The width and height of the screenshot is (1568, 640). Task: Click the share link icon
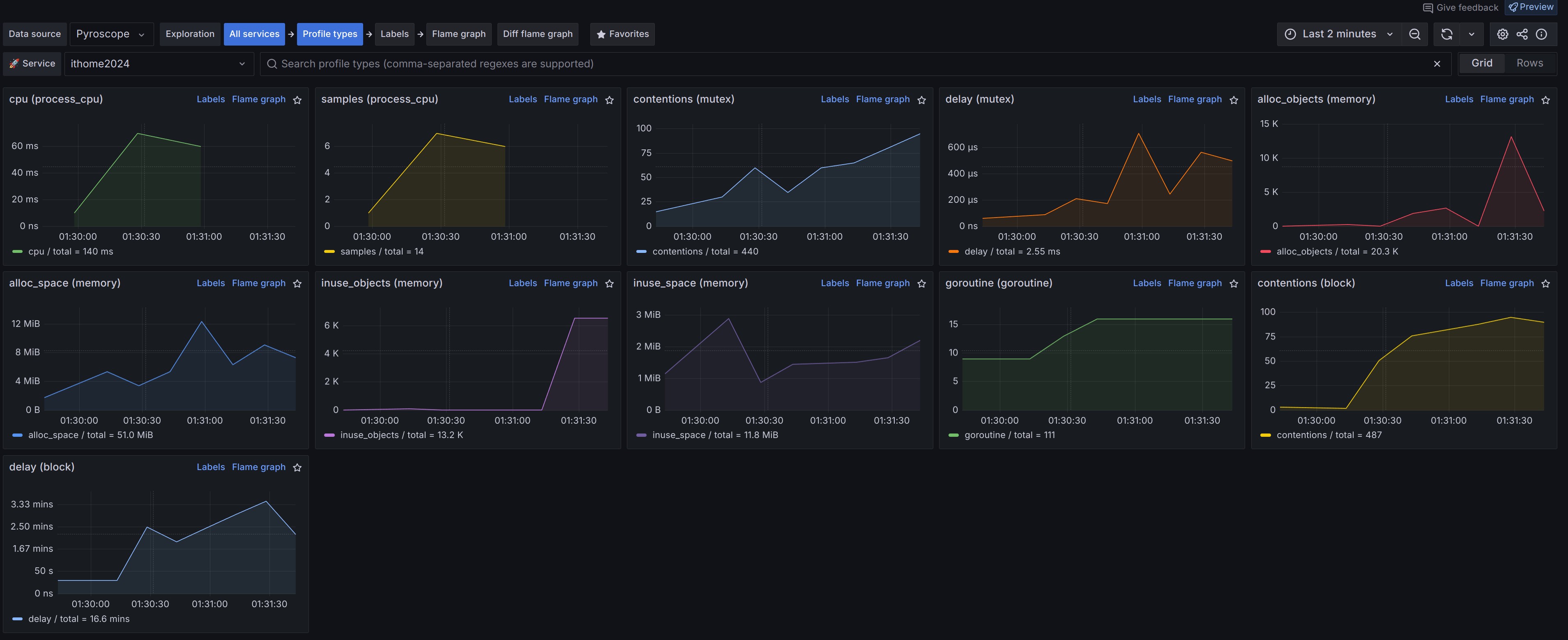[1522, 34]
